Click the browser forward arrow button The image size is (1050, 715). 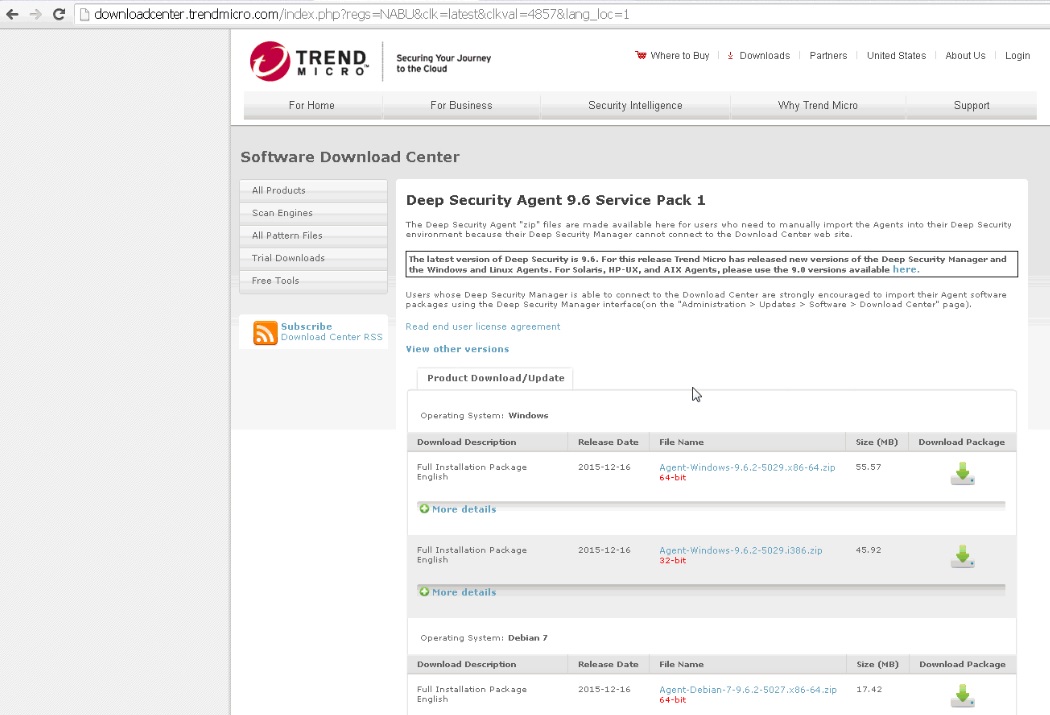[x=36, y=14]
